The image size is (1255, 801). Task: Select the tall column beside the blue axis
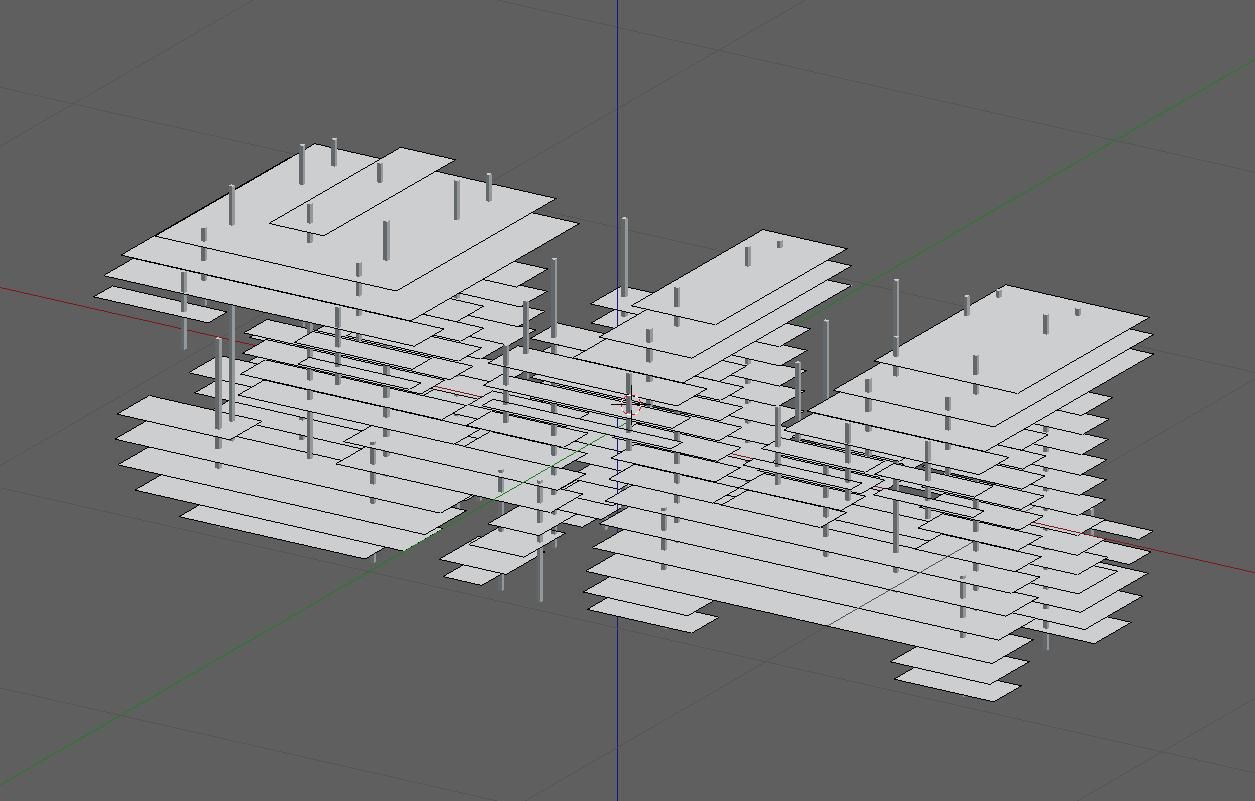tap(625, 257)
